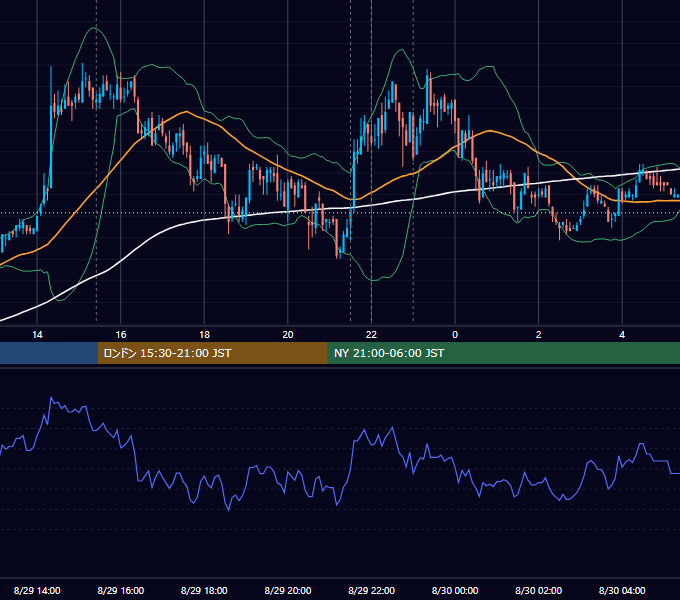This screenshot has height=600, width=680.
Task: Click the orange moving average peak near 18
Action: tap(186, 111)
